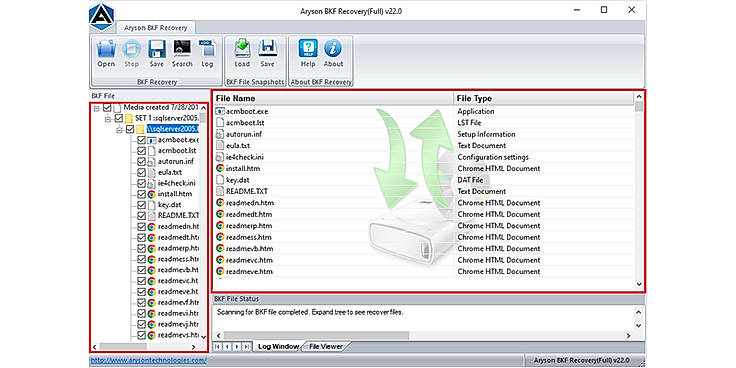
Task: Toggle the eula.txt tree checkbox
Action: pos(141,172)
